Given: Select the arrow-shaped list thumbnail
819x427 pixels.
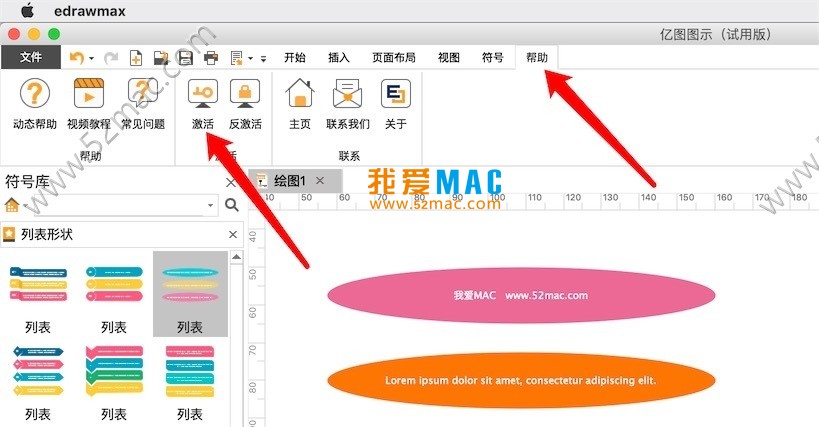Looking at the screenshot, I should point(38,371).
